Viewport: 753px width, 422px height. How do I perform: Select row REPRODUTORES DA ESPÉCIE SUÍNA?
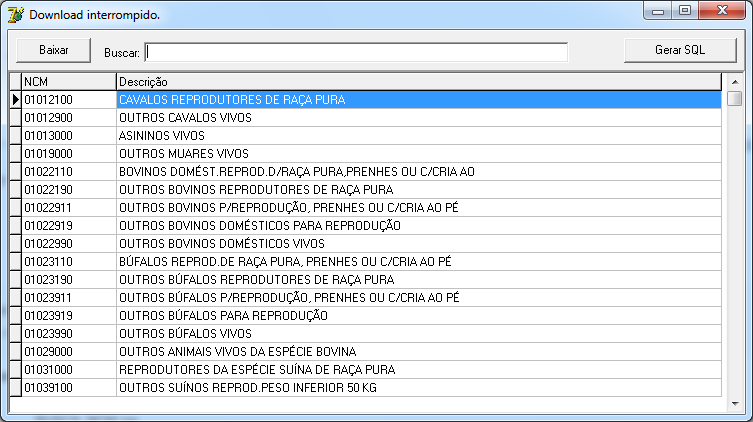419,370
